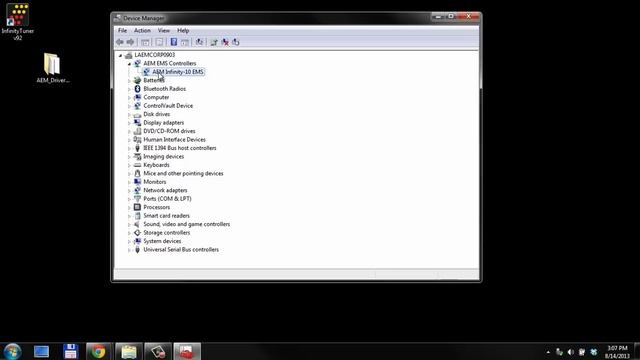The height and width of the screenshot is (360, 640).
Task: Expand the System devices node arrow
Action: click(x=129, y=241)
